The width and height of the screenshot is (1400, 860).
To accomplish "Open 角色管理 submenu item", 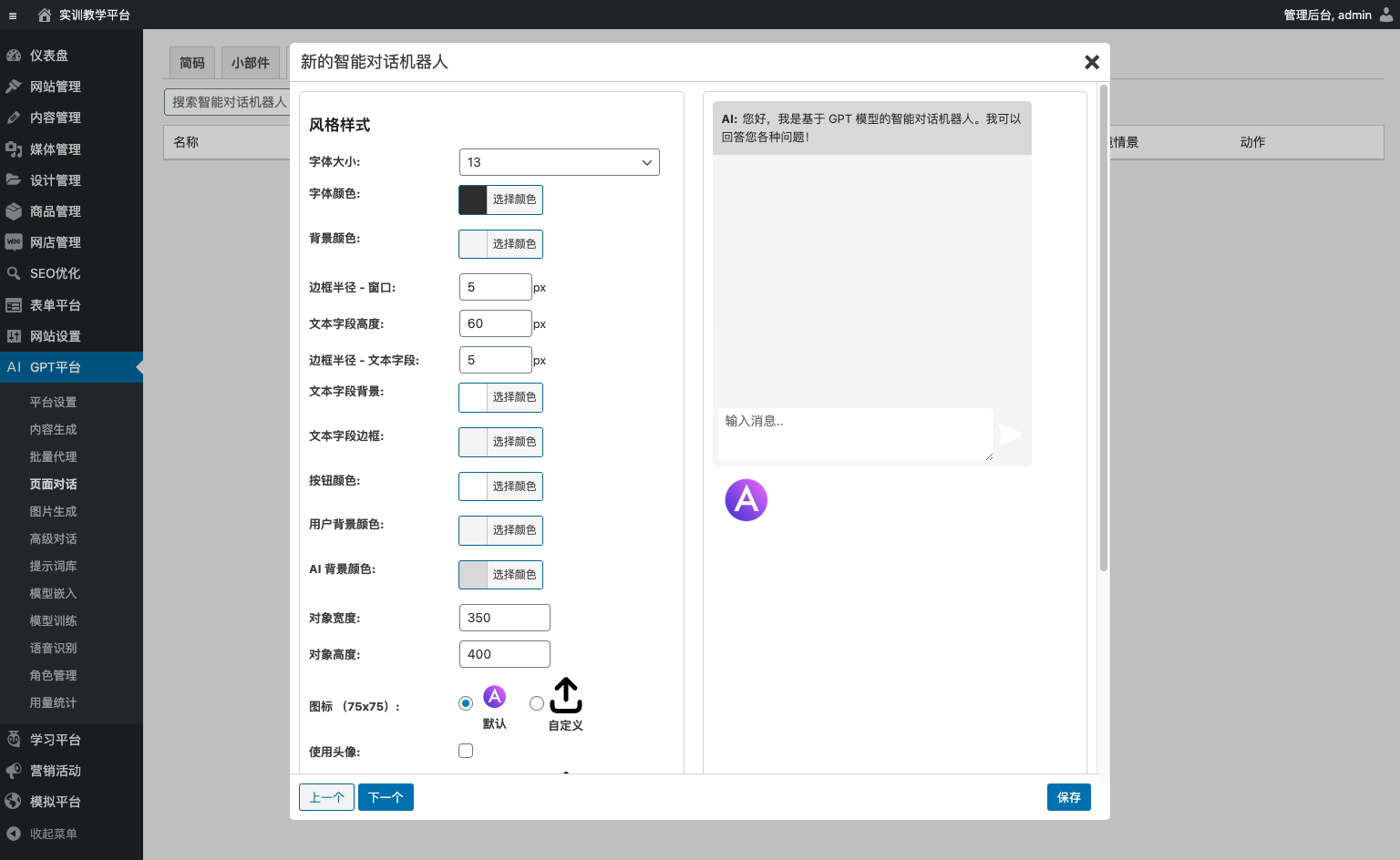I will click(53, 675).
